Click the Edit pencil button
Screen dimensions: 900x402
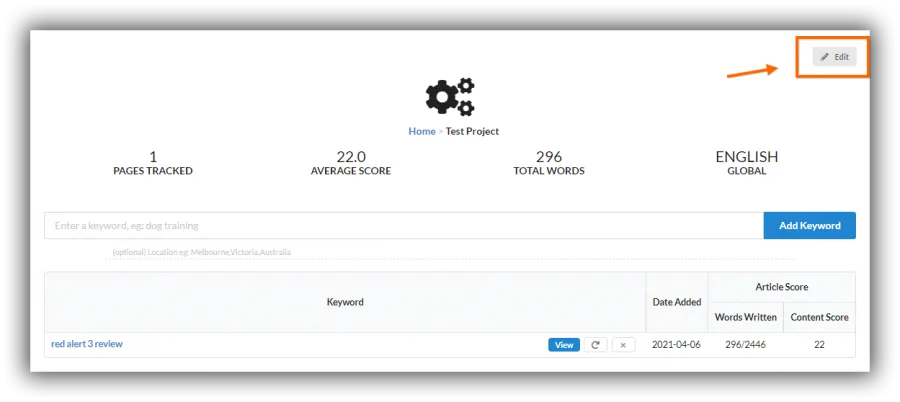point(834,57)
